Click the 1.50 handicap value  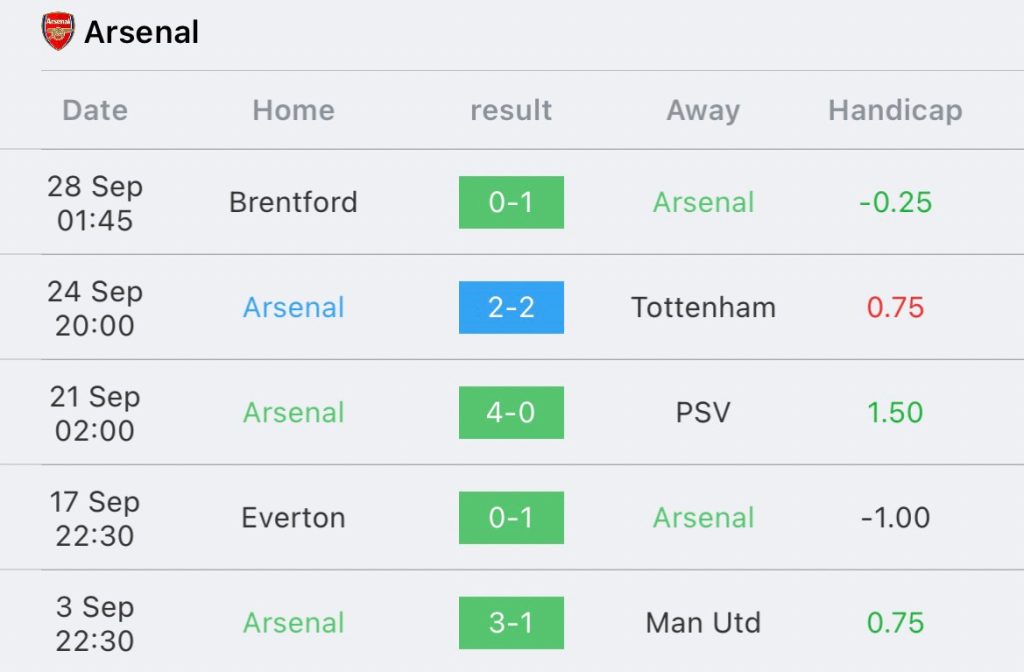point(895,412)
